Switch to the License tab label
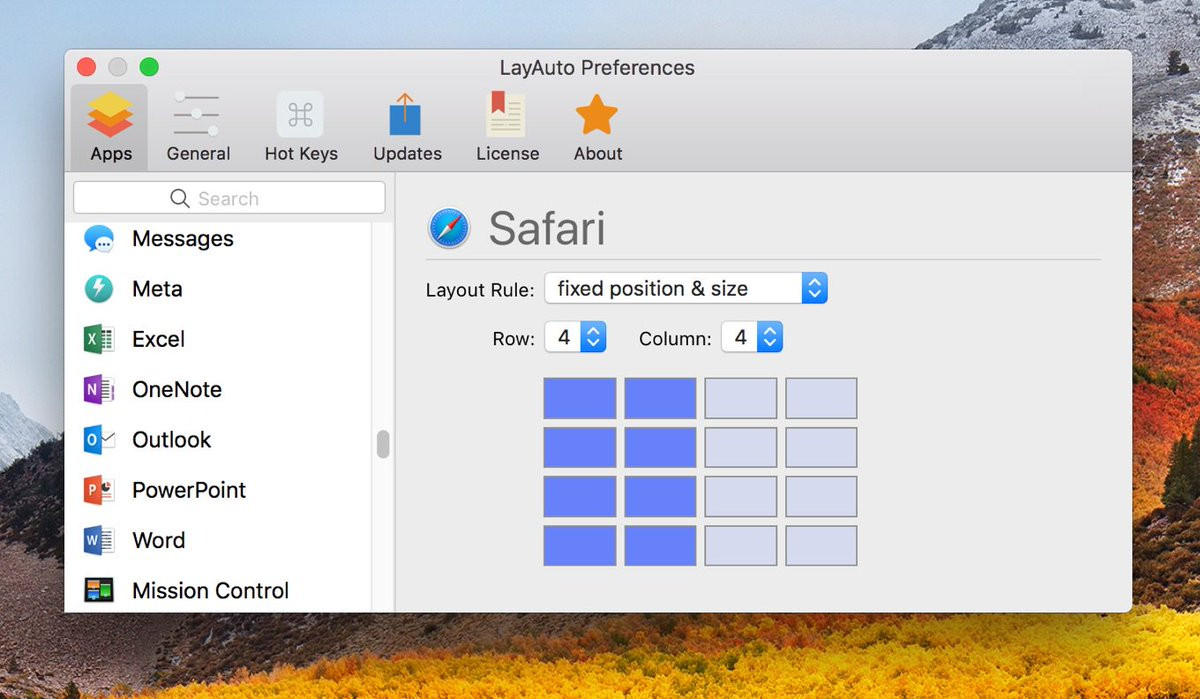This screenshot has width=1200, height=699. 507,154
